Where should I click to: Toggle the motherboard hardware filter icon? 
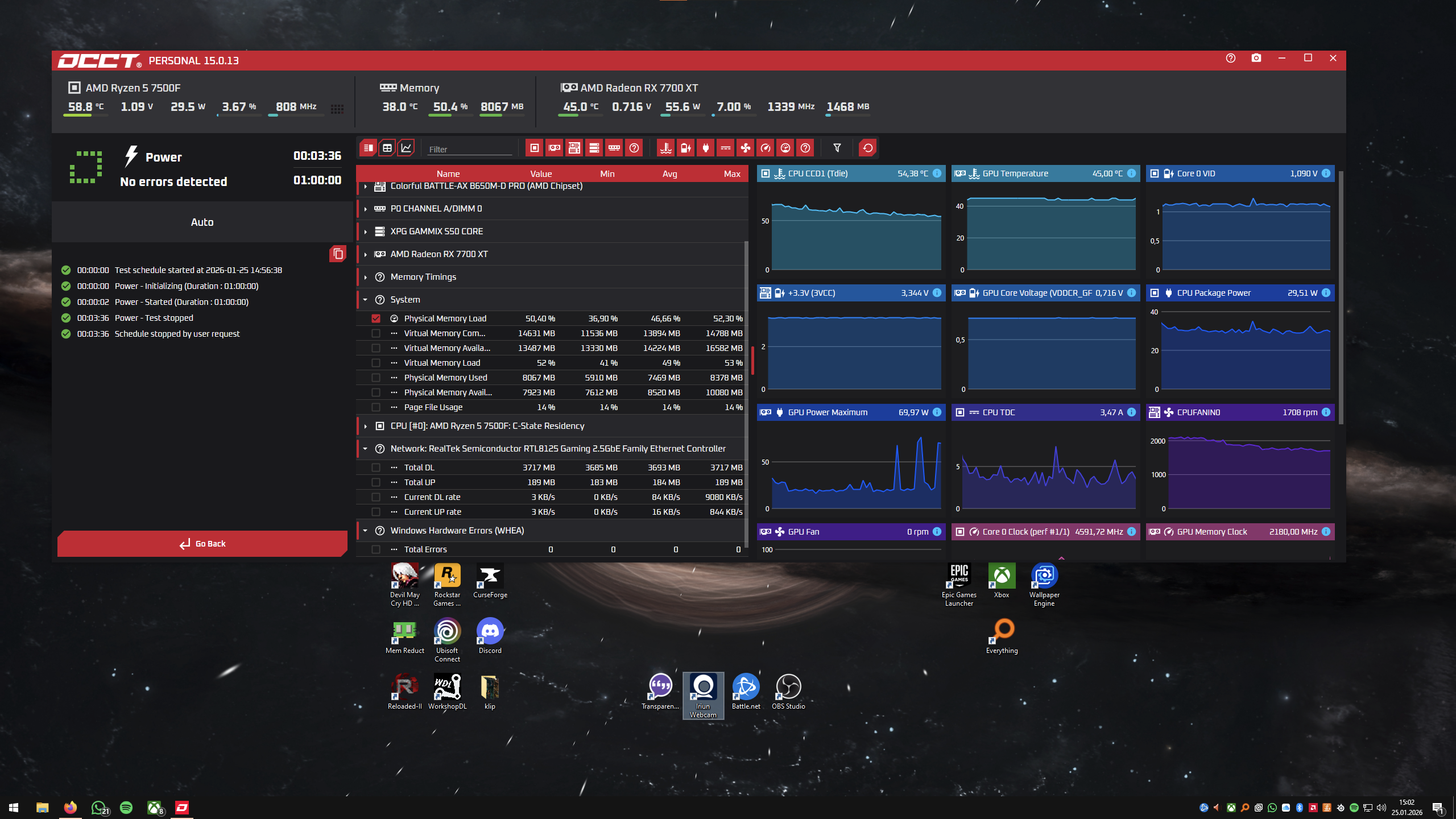574,148
